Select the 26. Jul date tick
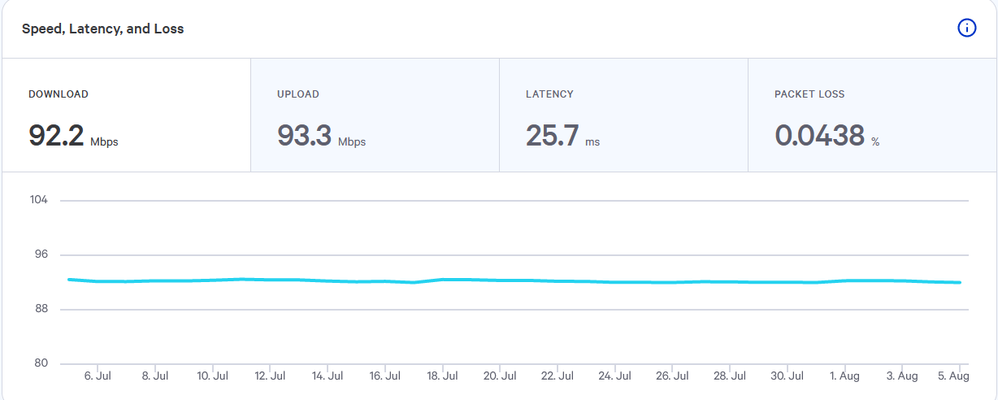 click(672, 377)
